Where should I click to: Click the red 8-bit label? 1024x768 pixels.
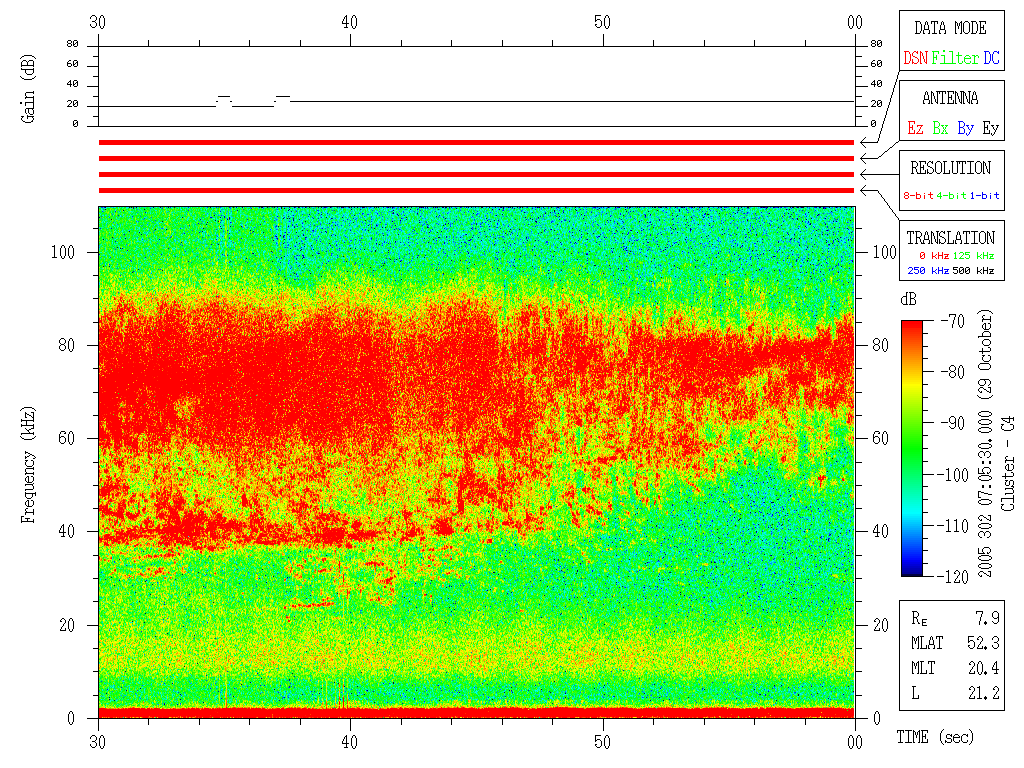pos(919,195)
